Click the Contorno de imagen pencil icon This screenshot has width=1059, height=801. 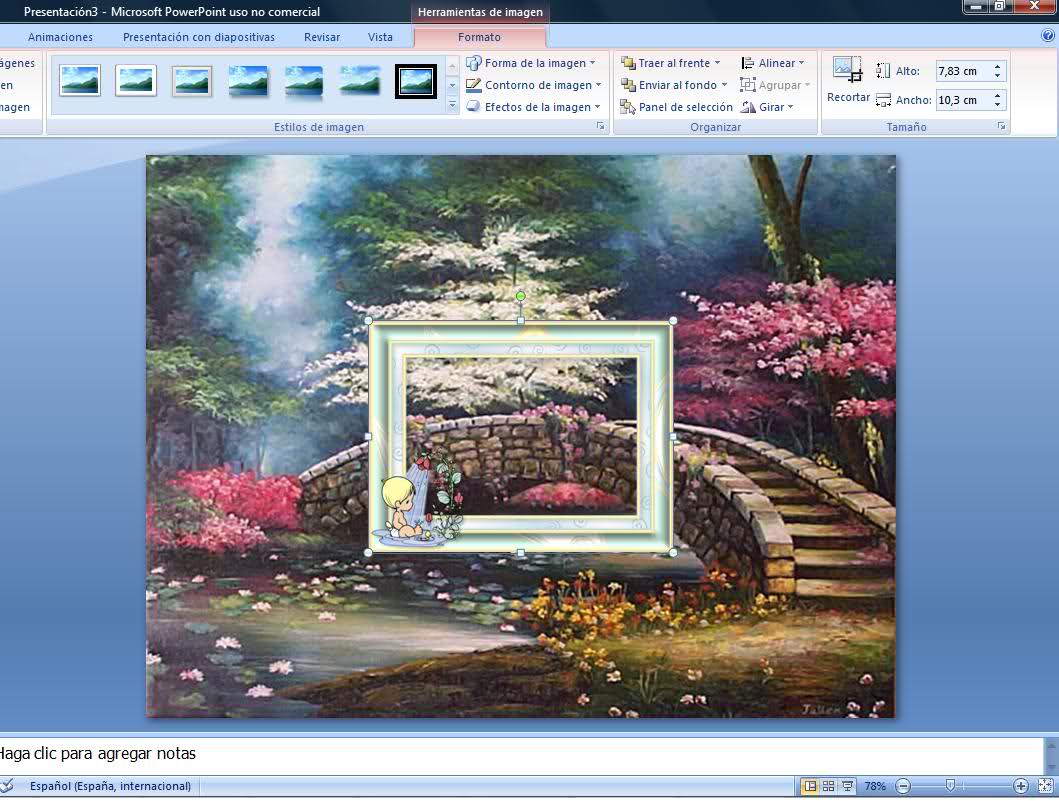pos(474,85)
